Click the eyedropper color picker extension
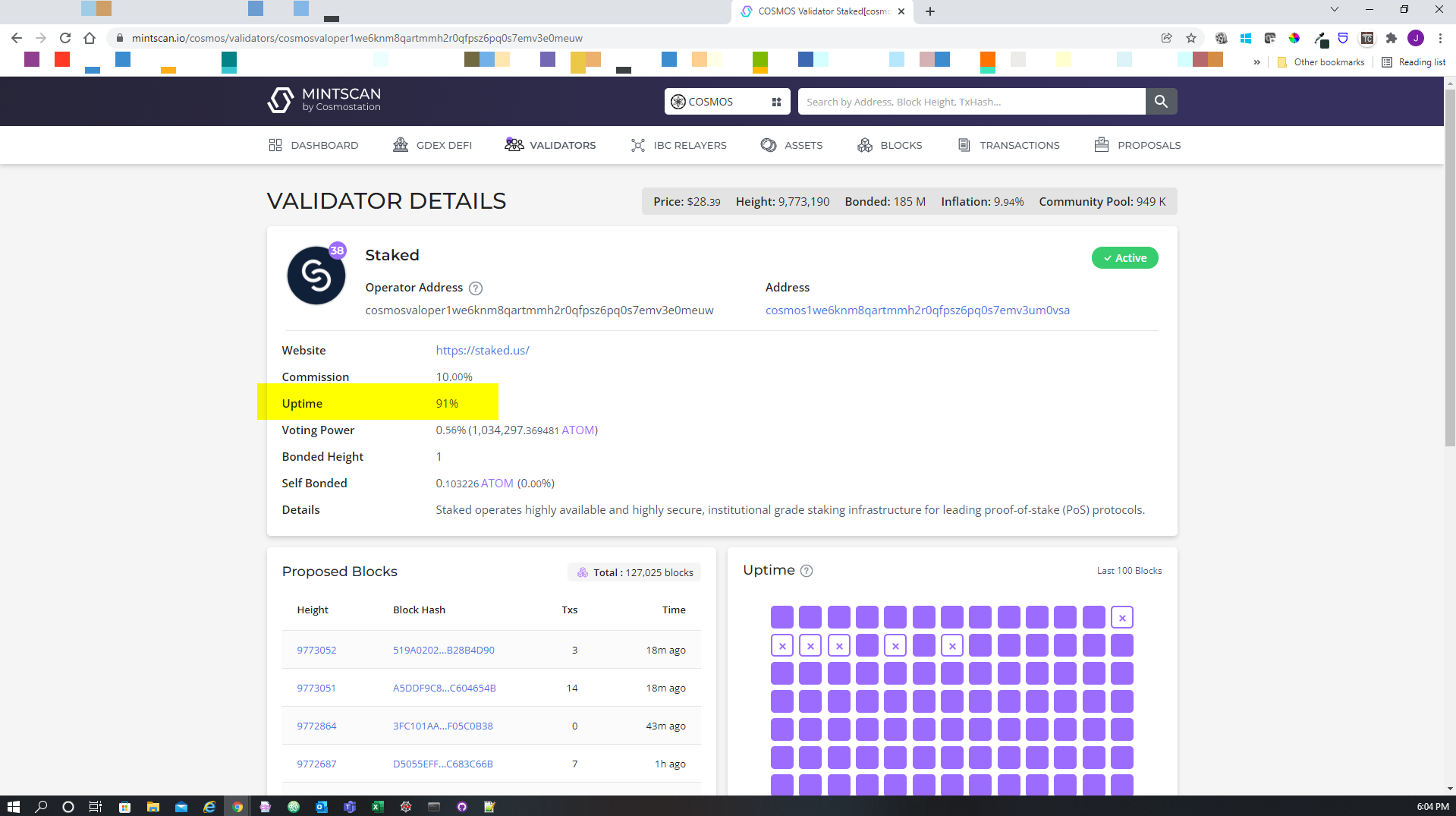The width and height of the screenshot is (1456, 816). (1320, 39)
